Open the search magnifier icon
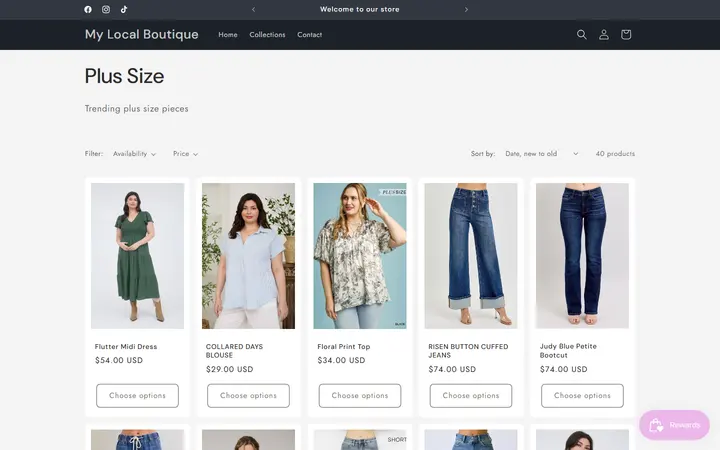This screenshot has width=720, height=450. click(581, 34)
